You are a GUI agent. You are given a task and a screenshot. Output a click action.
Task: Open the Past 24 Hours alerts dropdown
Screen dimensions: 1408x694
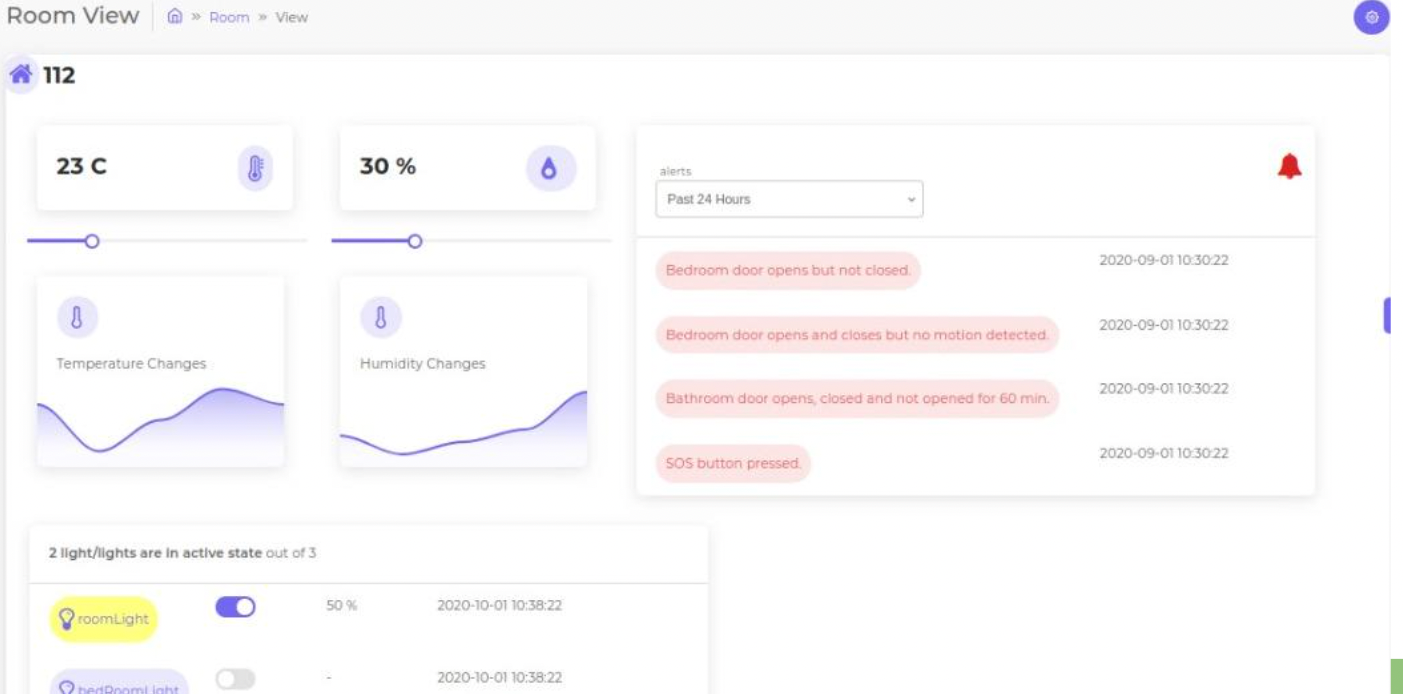(x=789, y=199)
